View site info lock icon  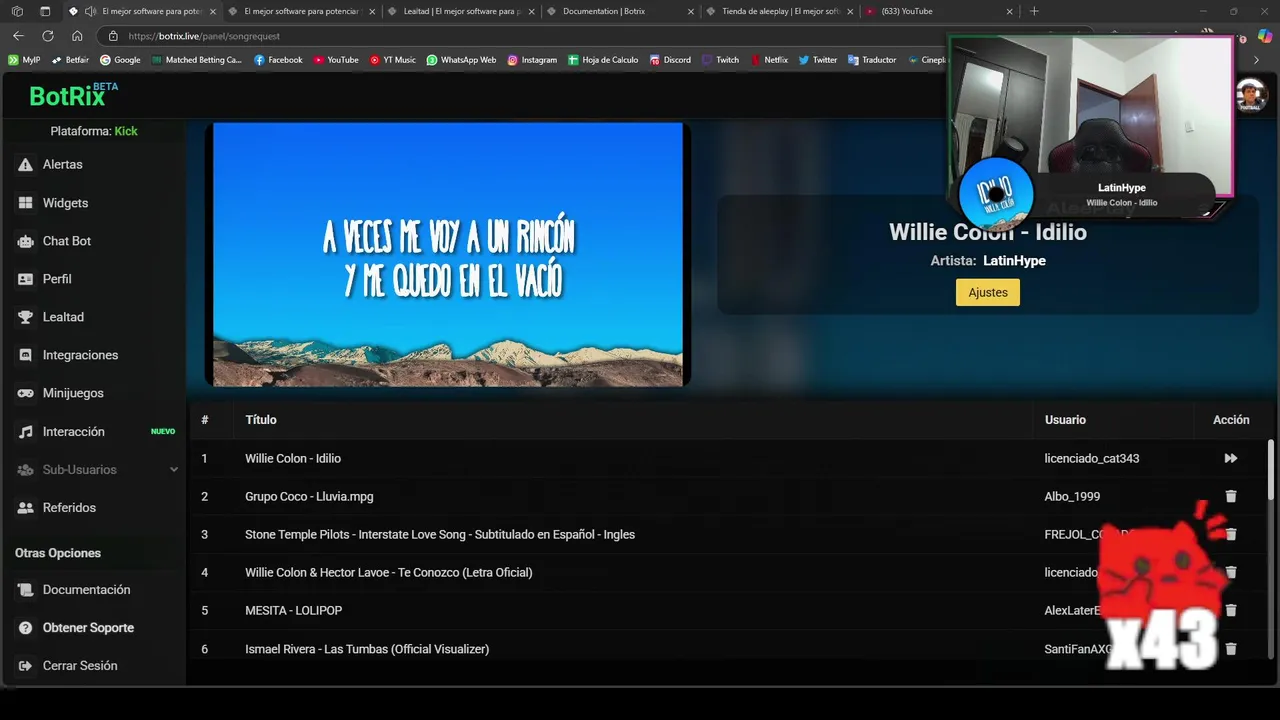(x=113, y=36)
